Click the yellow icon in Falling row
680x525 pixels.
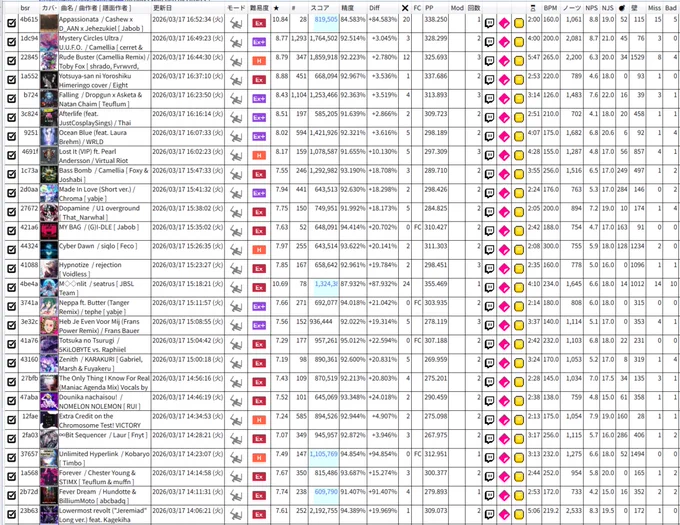pos(519,99)
